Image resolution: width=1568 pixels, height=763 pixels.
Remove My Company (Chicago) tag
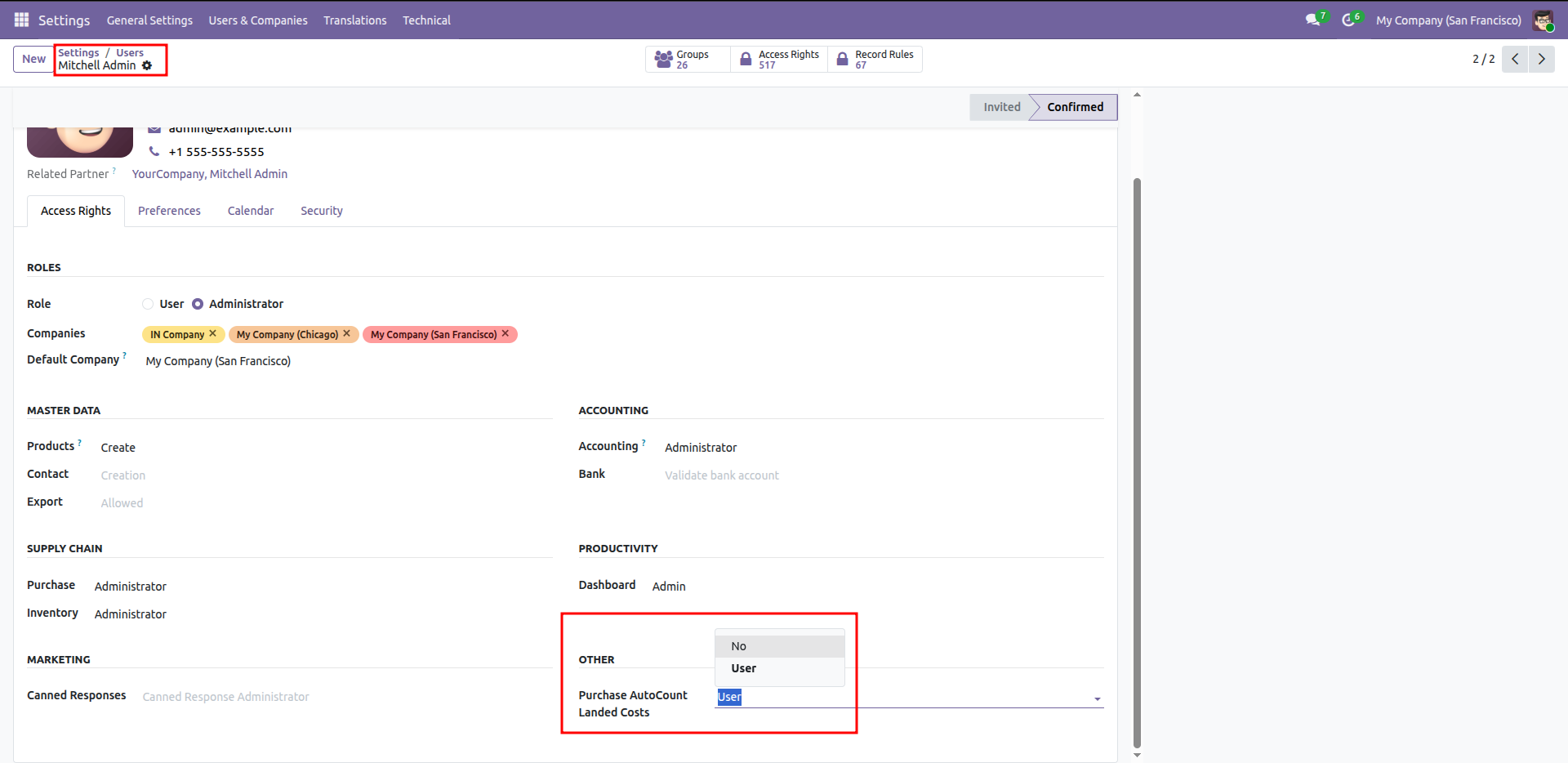347,334
